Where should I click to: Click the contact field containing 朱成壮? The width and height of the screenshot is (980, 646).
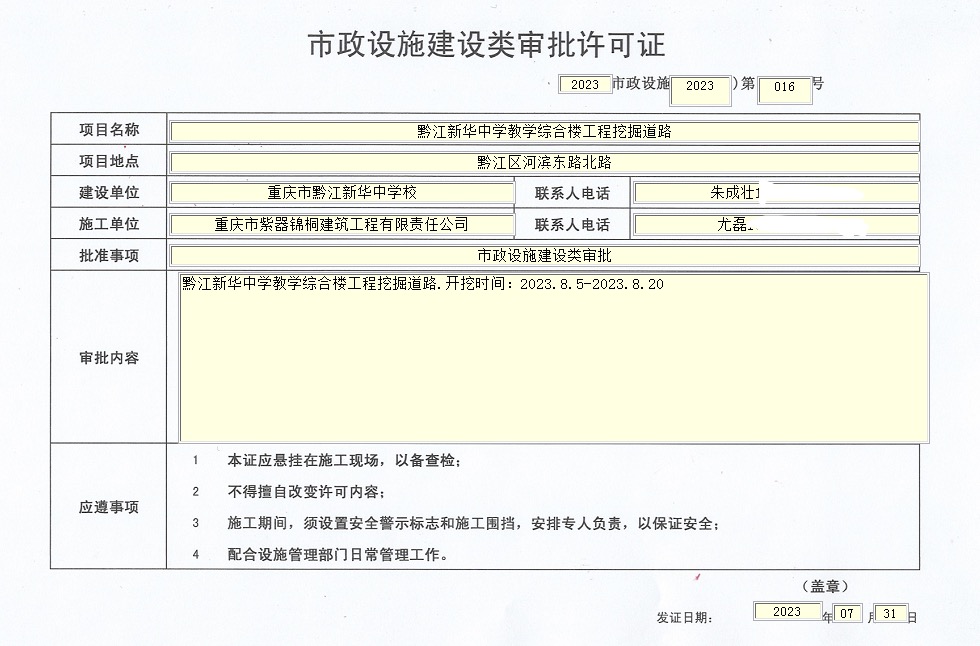pyautogui.click(x=776, y=192)
